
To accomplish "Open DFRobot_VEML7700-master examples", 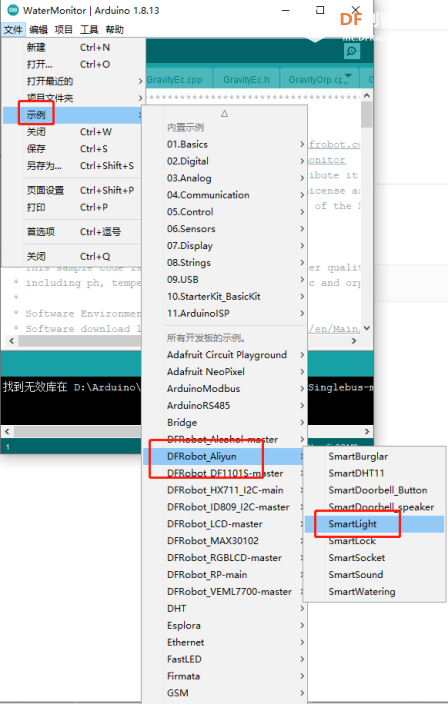I will coord(225,591).
